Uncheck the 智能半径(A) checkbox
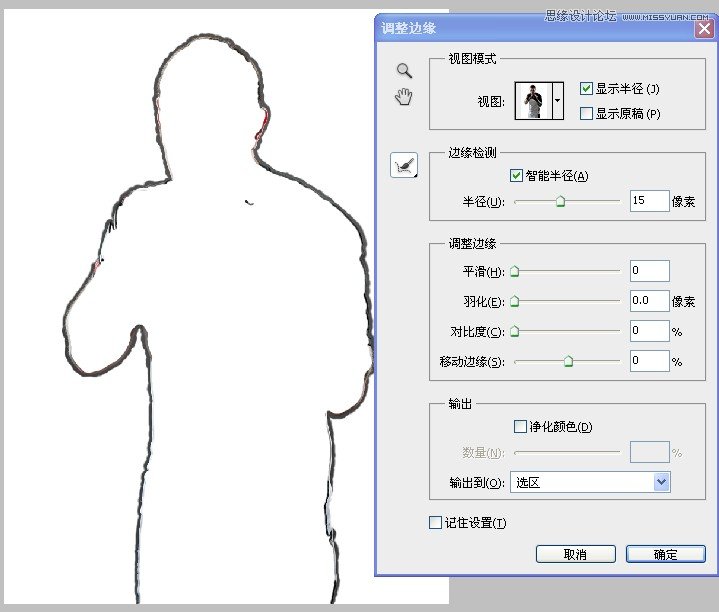This screenshot has width=719, height=612. pyautogui.click(x=516, y=175)
